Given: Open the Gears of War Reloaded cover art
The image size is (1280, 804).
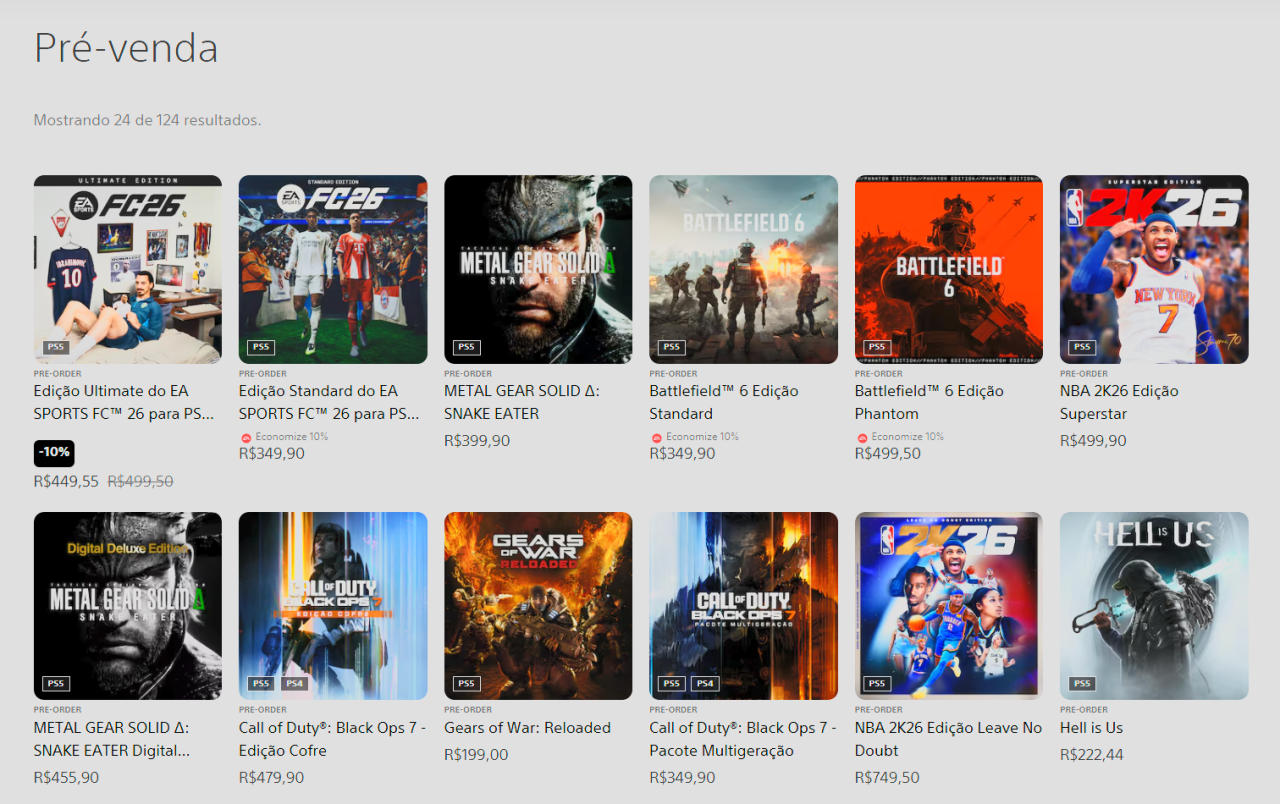Looking at the screenshot, I should coord(538,606).
